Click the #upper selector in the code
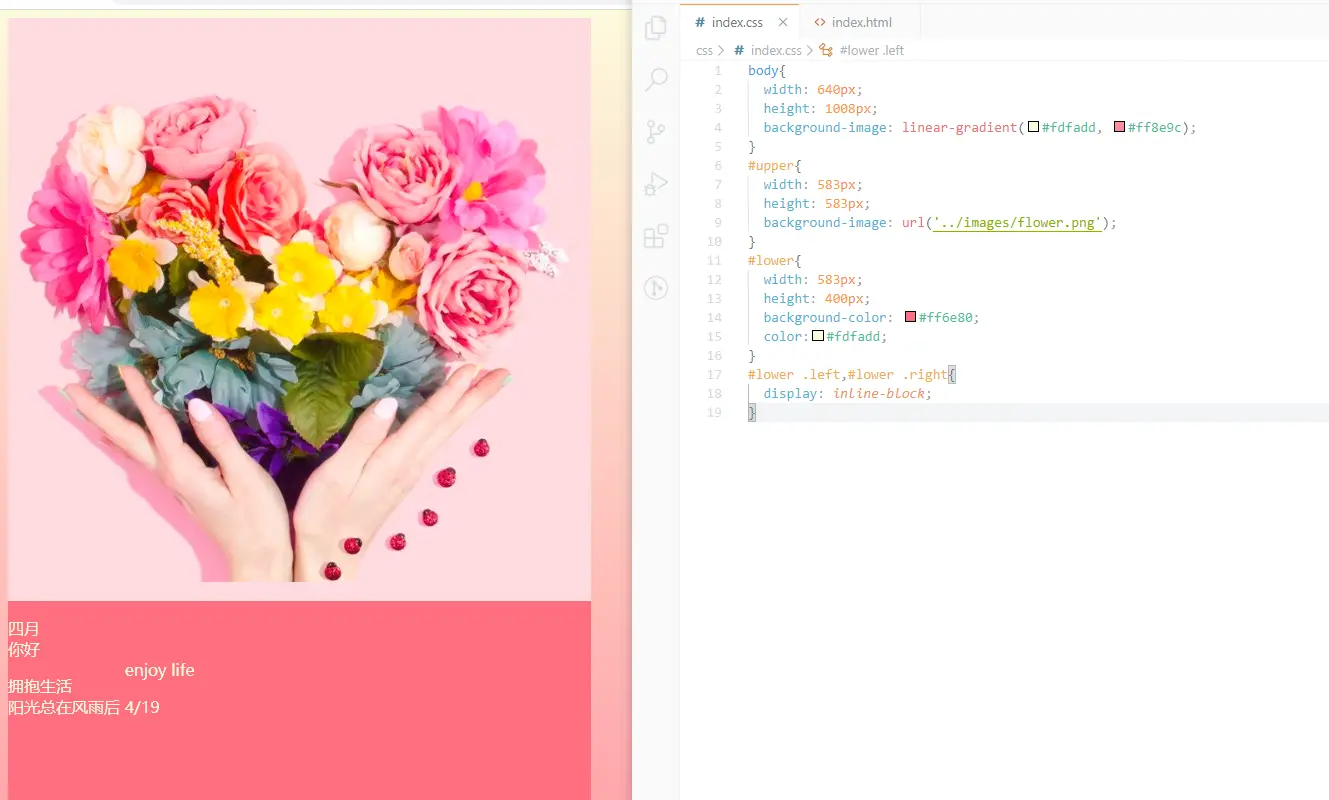The height and width of the screenshot is (800, 1329). 771,166
